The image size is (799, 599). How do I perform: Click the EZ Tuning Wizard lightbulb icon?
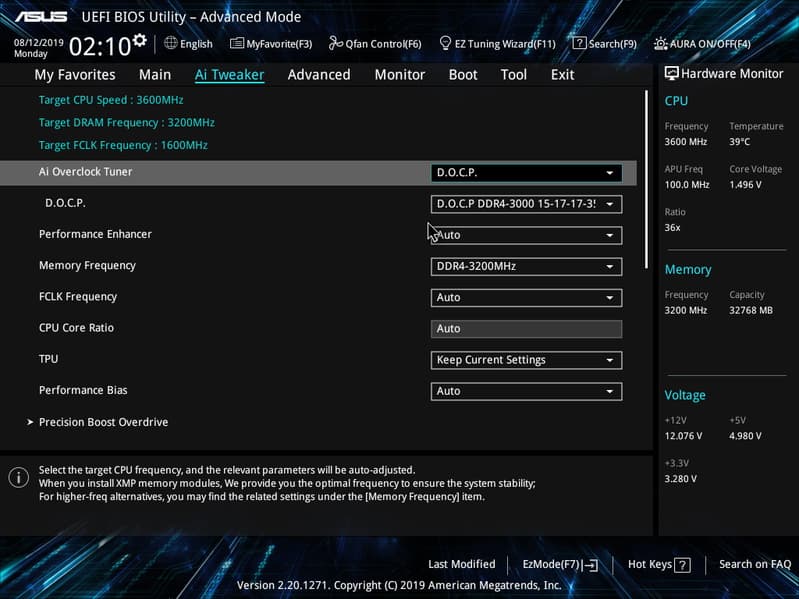click(445, 43)
